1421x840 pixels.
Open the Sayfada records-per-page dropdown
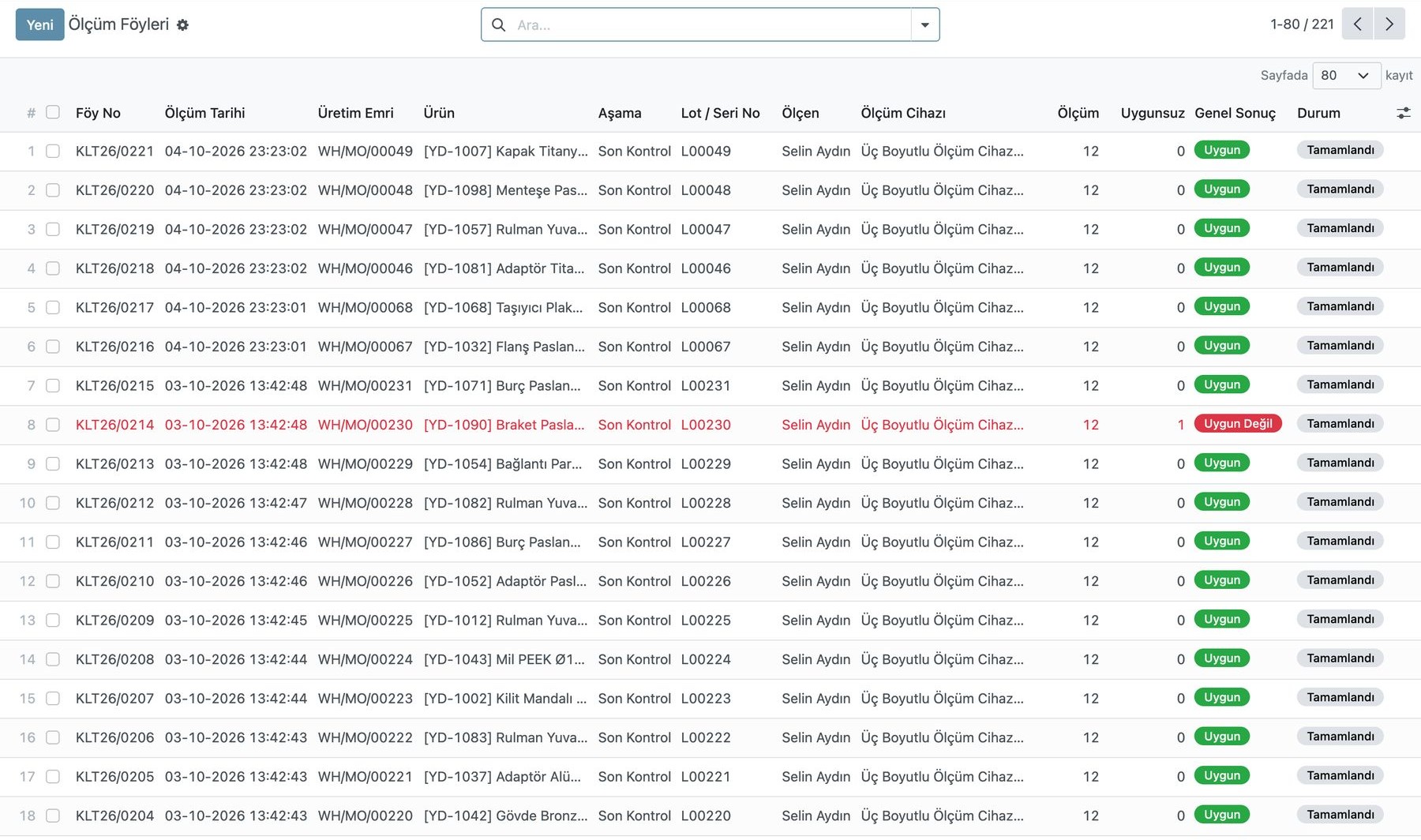coord(1346,76)
